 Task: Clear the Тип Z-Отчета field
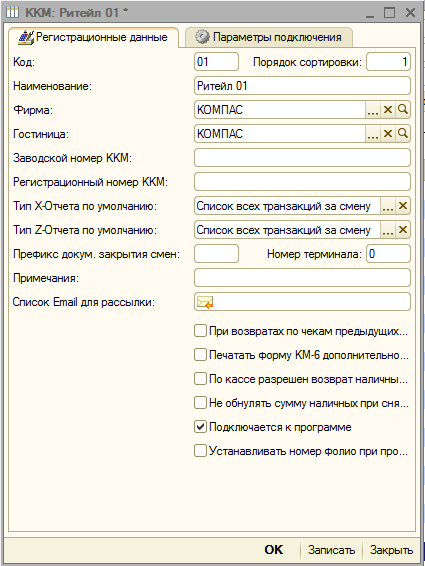point(403,230)
